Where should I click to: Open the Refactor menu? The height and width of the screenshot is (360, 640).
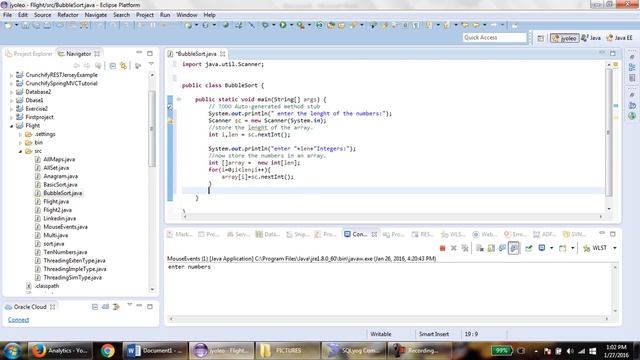[x=68, y=15]
